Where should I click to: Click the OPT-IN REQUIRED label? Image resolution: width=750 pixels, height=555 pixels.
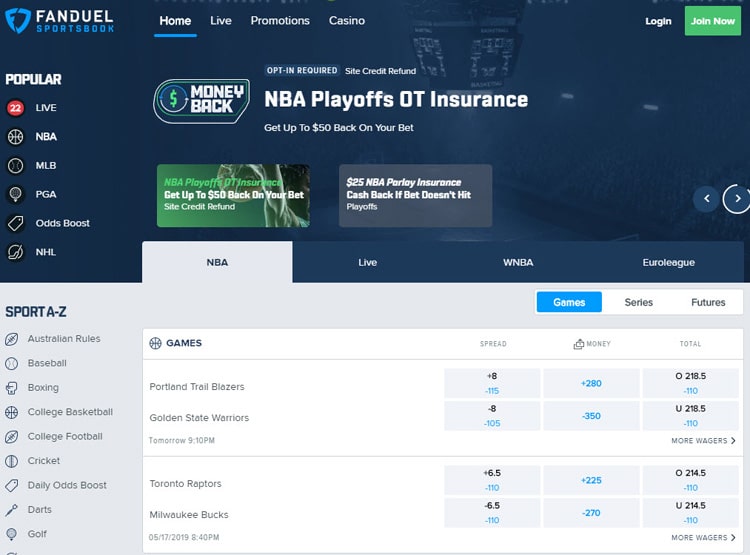click(302, 70)
